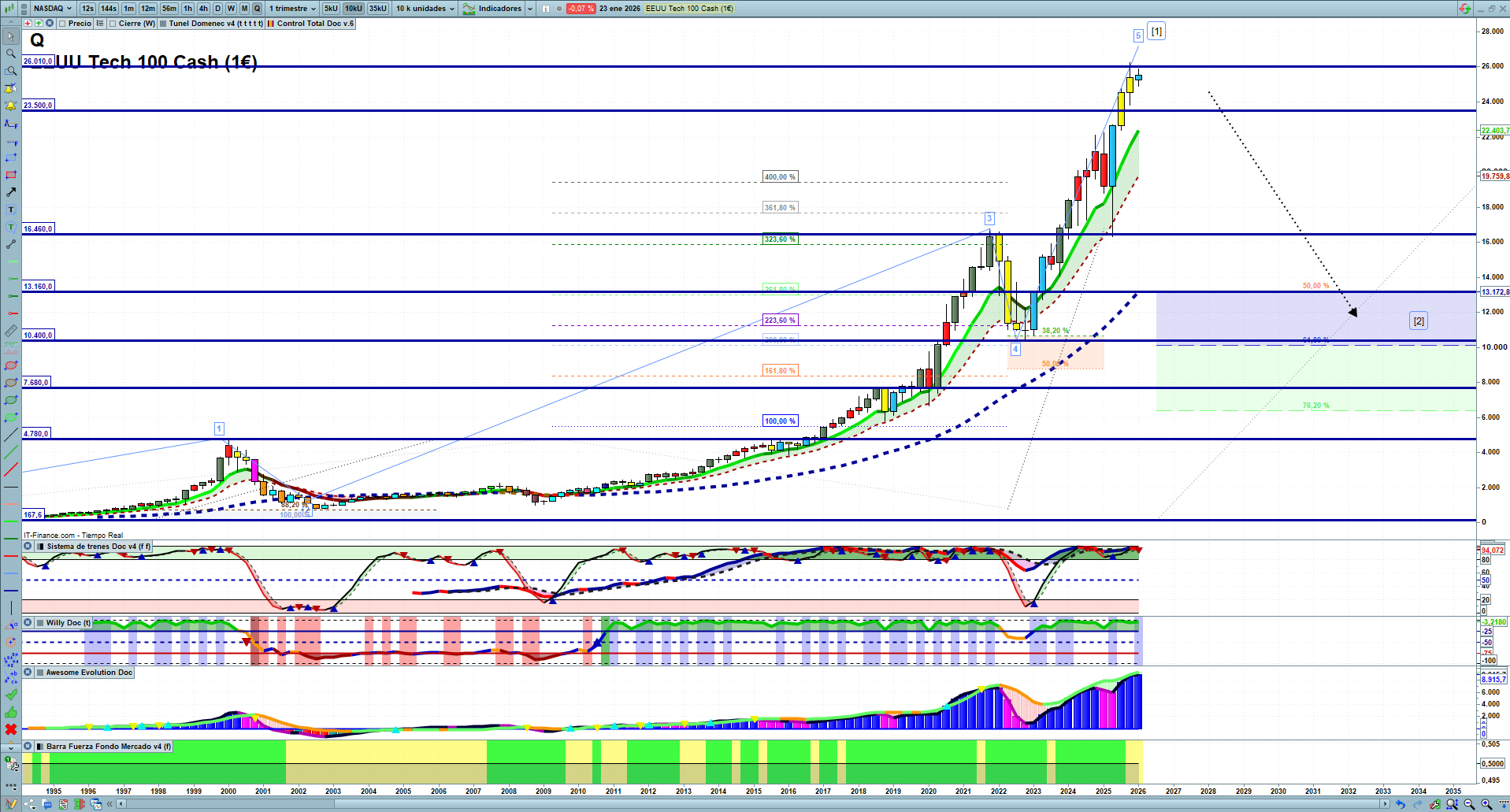Choose the yellow alert bell tool
Image resolution: width=1510 pixels, height=812 pixels.
coord(11,106)
